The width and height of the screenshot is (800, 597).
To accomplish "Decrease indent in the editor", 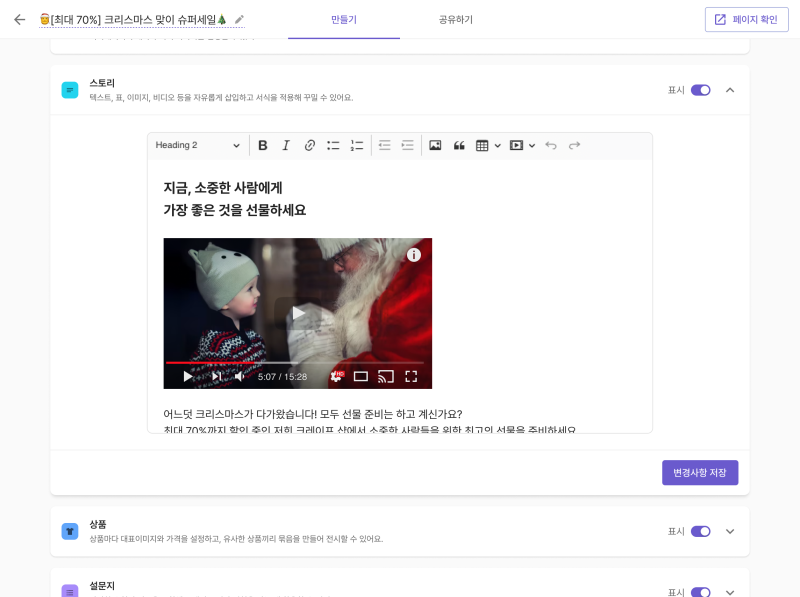I will [x=385, y=145].
